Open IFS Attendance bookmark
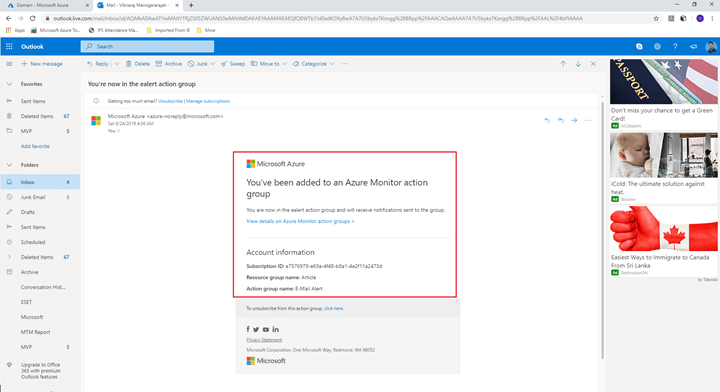The width and height of the screenshot is (720, 392). click(x=113, y=30)
